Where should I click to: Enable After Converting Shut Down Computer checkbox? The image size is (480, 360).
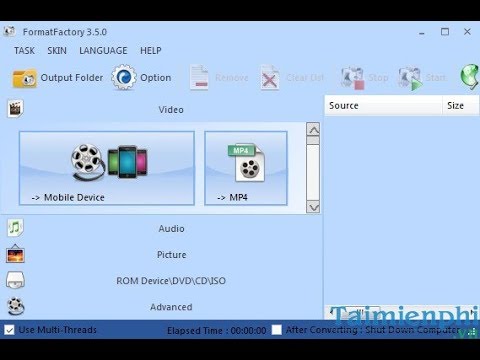point(277,330)
